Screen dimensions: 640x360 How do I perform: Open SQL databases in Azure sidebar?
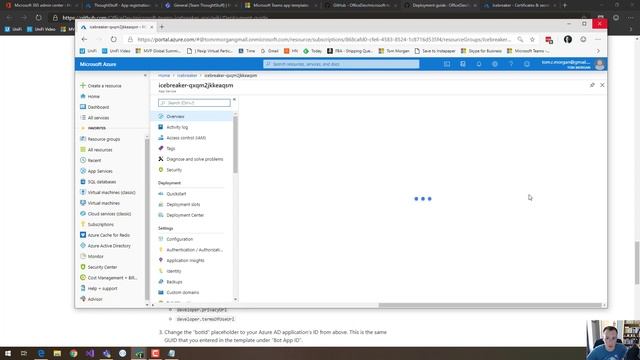pos(98,182)
